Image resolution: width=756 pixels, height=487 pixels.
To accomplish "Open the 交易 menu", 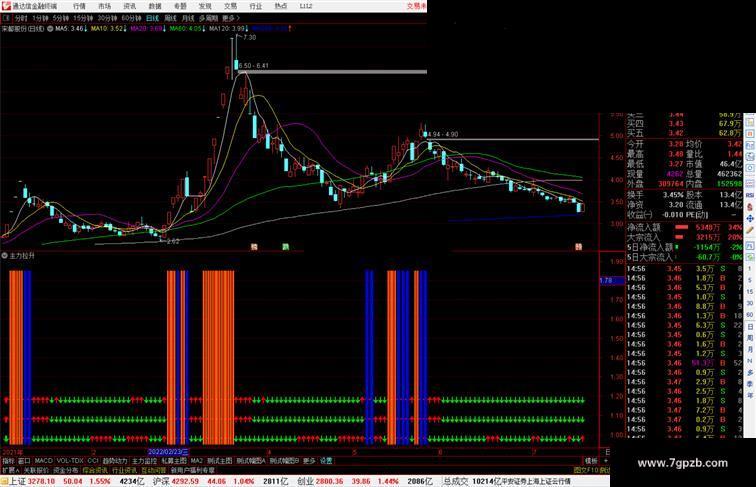I will (230, 6).
